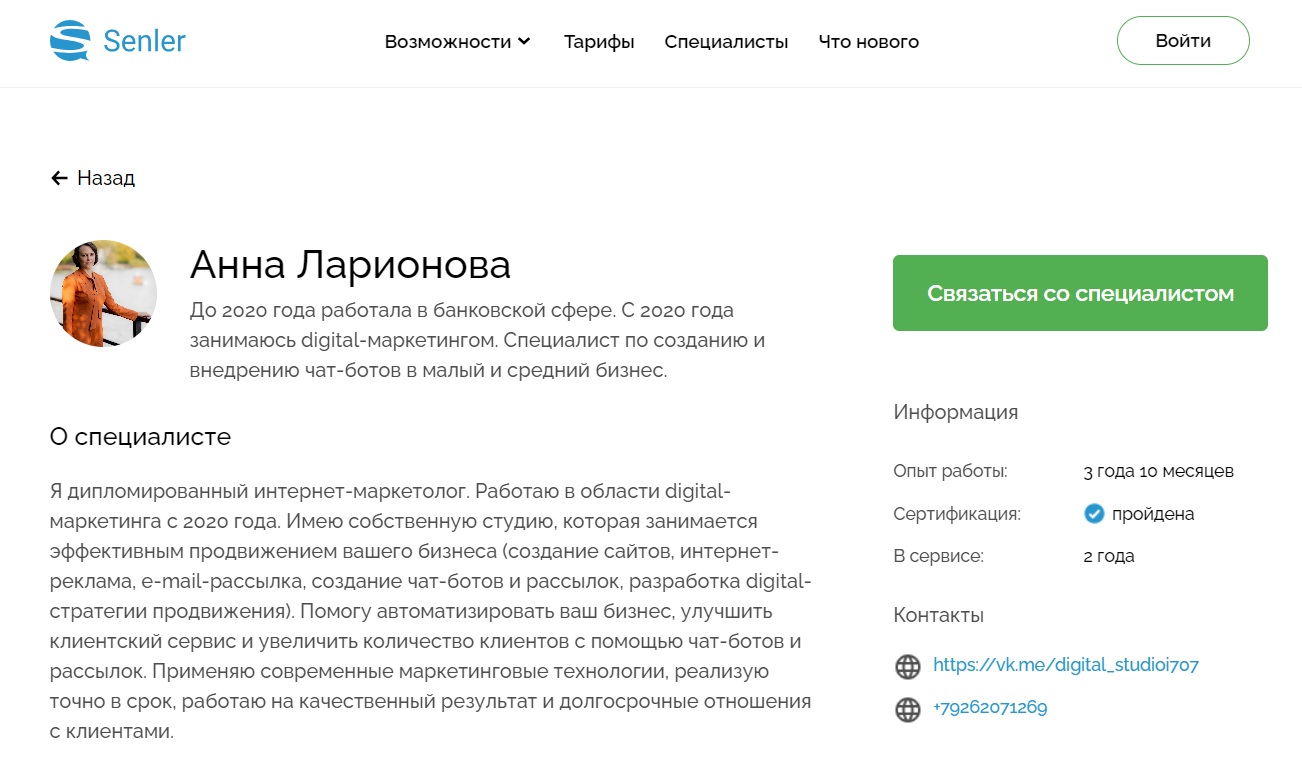Click the back arrow icon

[59, 178]
